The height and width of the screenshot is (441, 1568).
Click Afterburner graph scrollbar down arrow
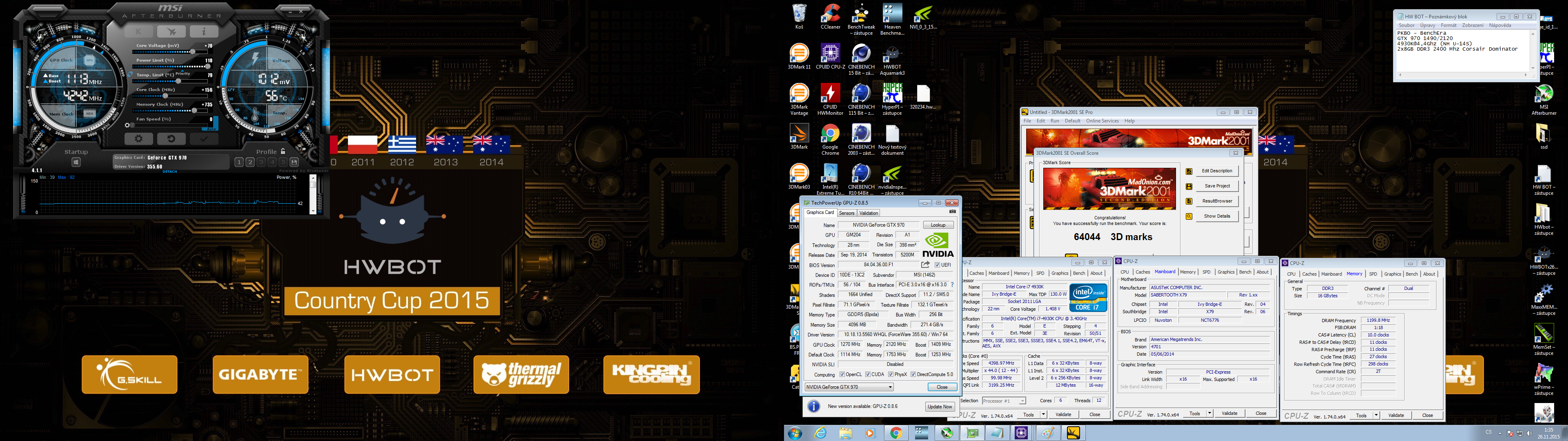click(x=313, y=211)
